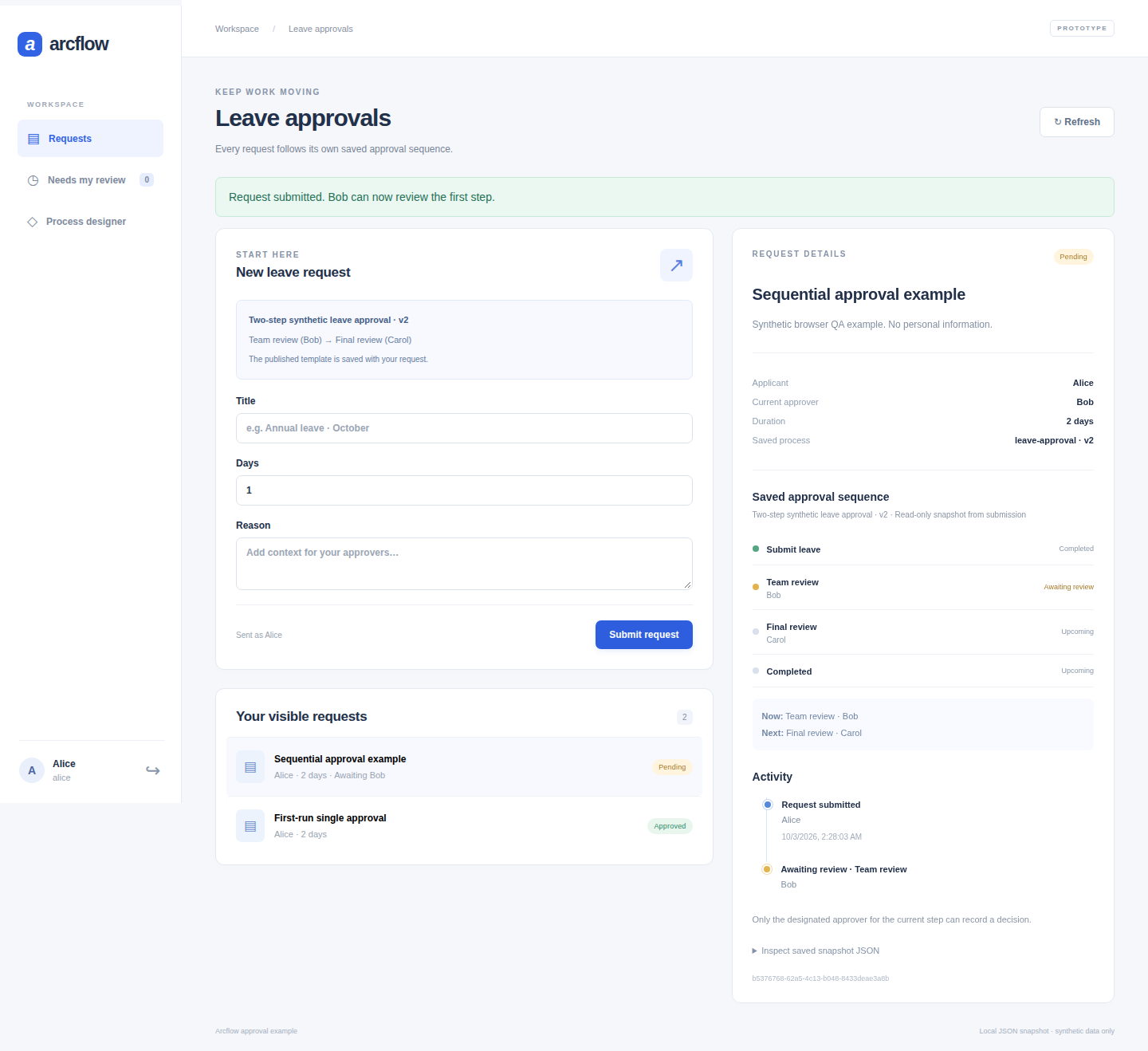Viewport: 1148px width, 1051px height.
Task: Click the sign out arrow icon
Action: click(x=152, y=770)
